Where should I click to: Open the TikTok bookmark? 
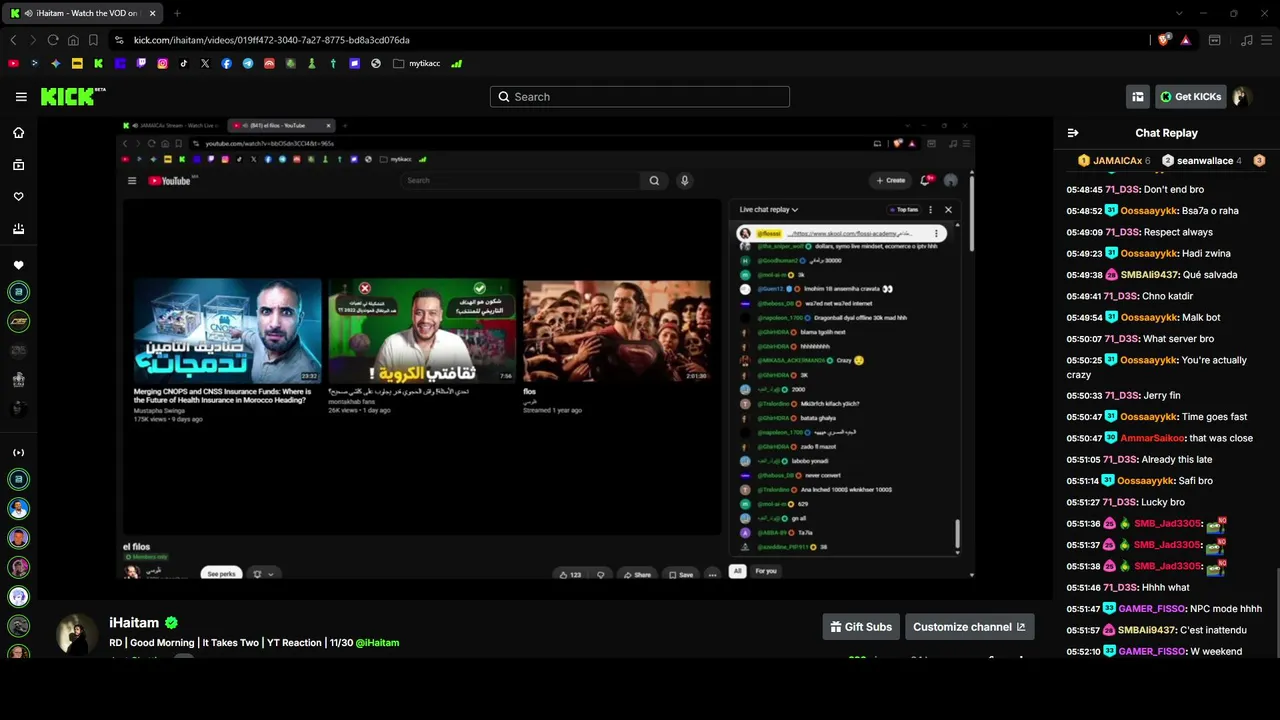pyautogui.click(x=184, y=63)
